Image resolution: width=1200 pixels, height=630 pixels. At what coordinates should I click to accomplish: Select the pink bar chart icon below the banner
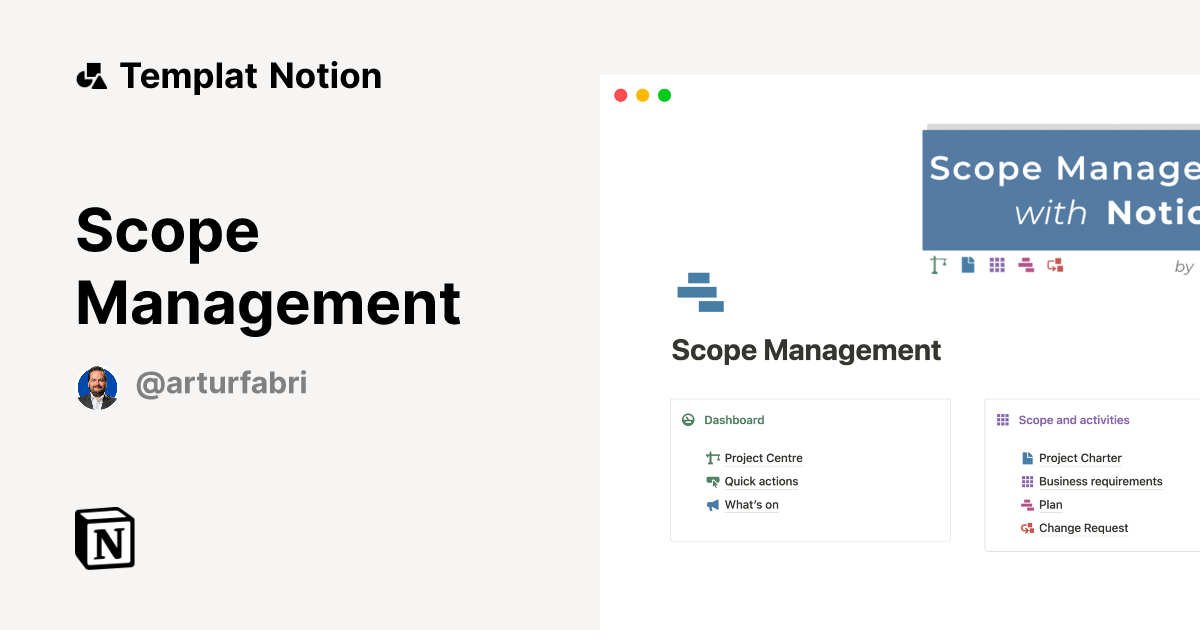[x=1026, y=265]
